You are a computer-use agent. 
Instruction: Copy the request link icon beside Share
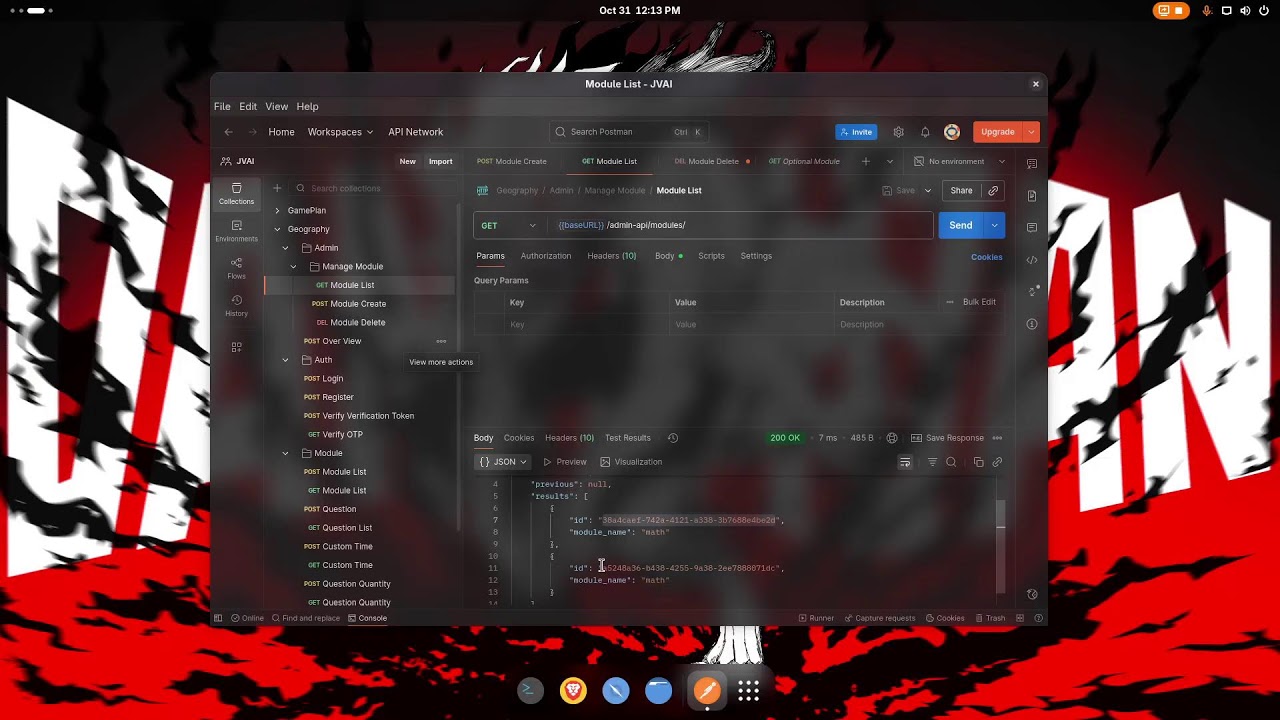pos(993,190)
